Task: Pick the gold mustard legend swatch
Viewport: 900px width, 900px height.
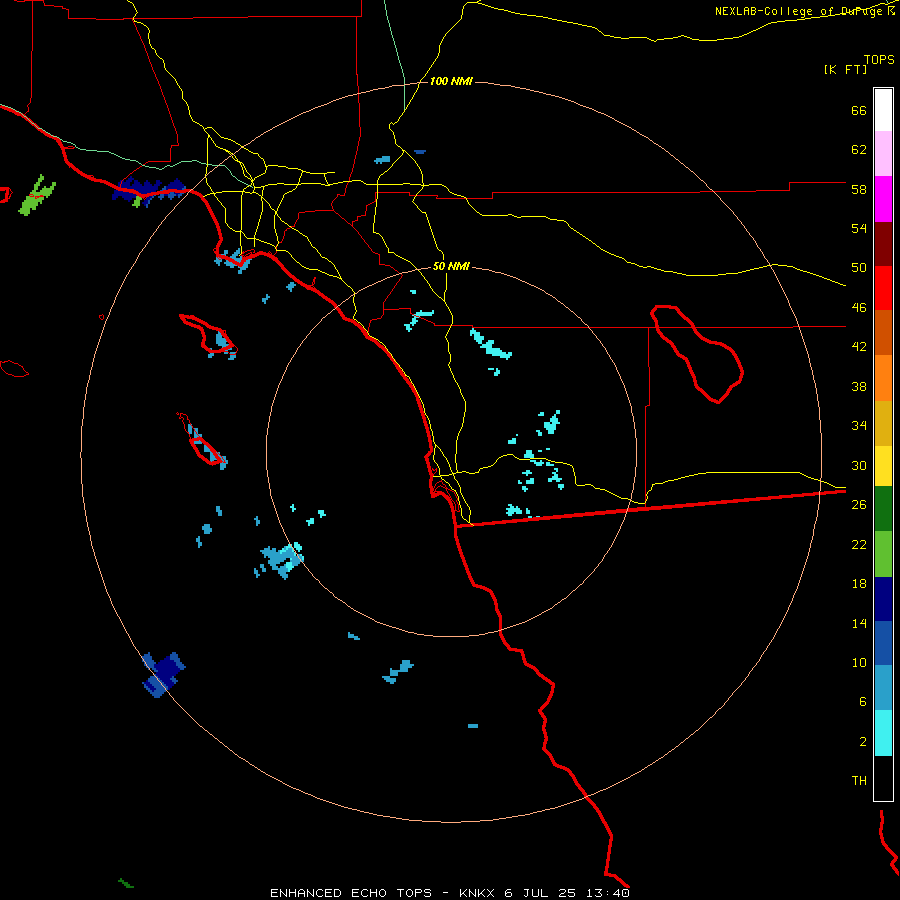Action: tap(883, 423)
